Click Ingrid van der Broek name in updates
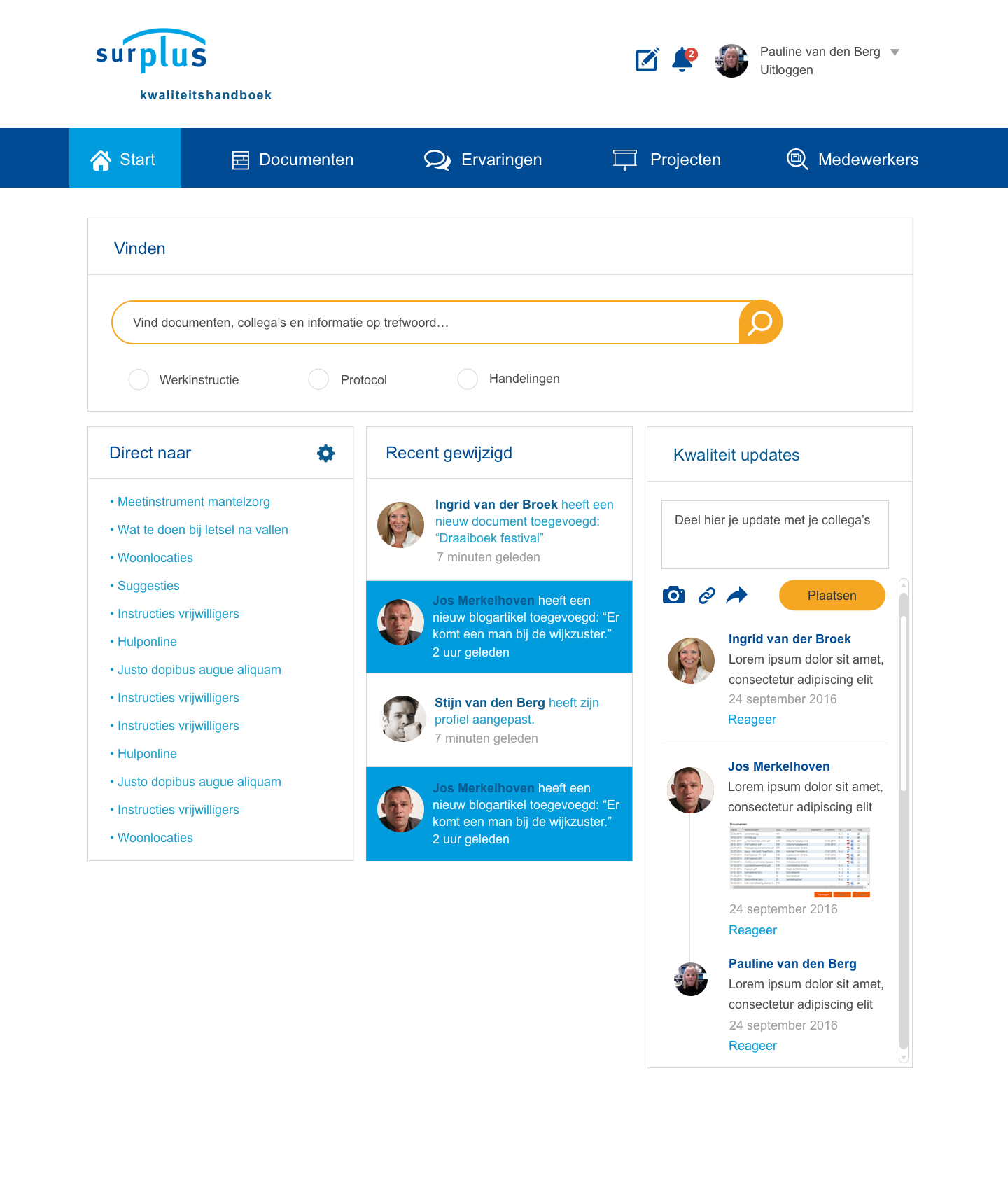1008x1178 pixels. point(790,639)
